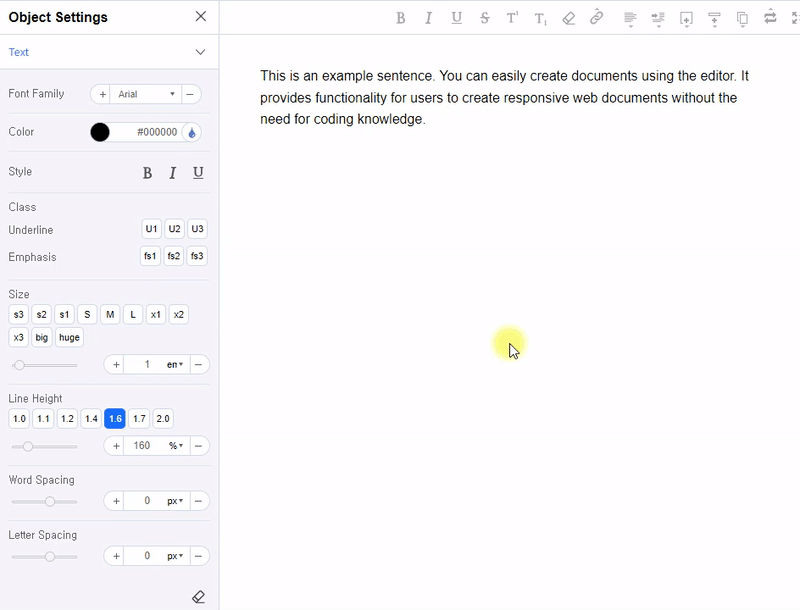This screenshot has width=800, height=610.
Task: Click the Letter Spacing slider handle
Action: click(49, 556)
